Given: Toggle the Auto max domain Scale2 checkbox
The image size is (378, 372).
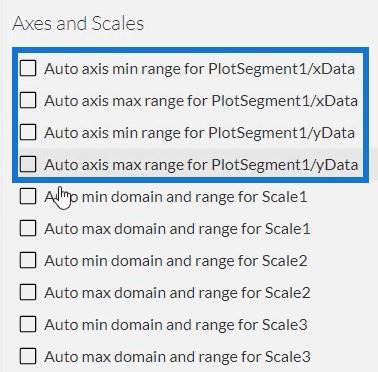Looking at the screenshot, I should pyautogui.click(x=28, y=292).
